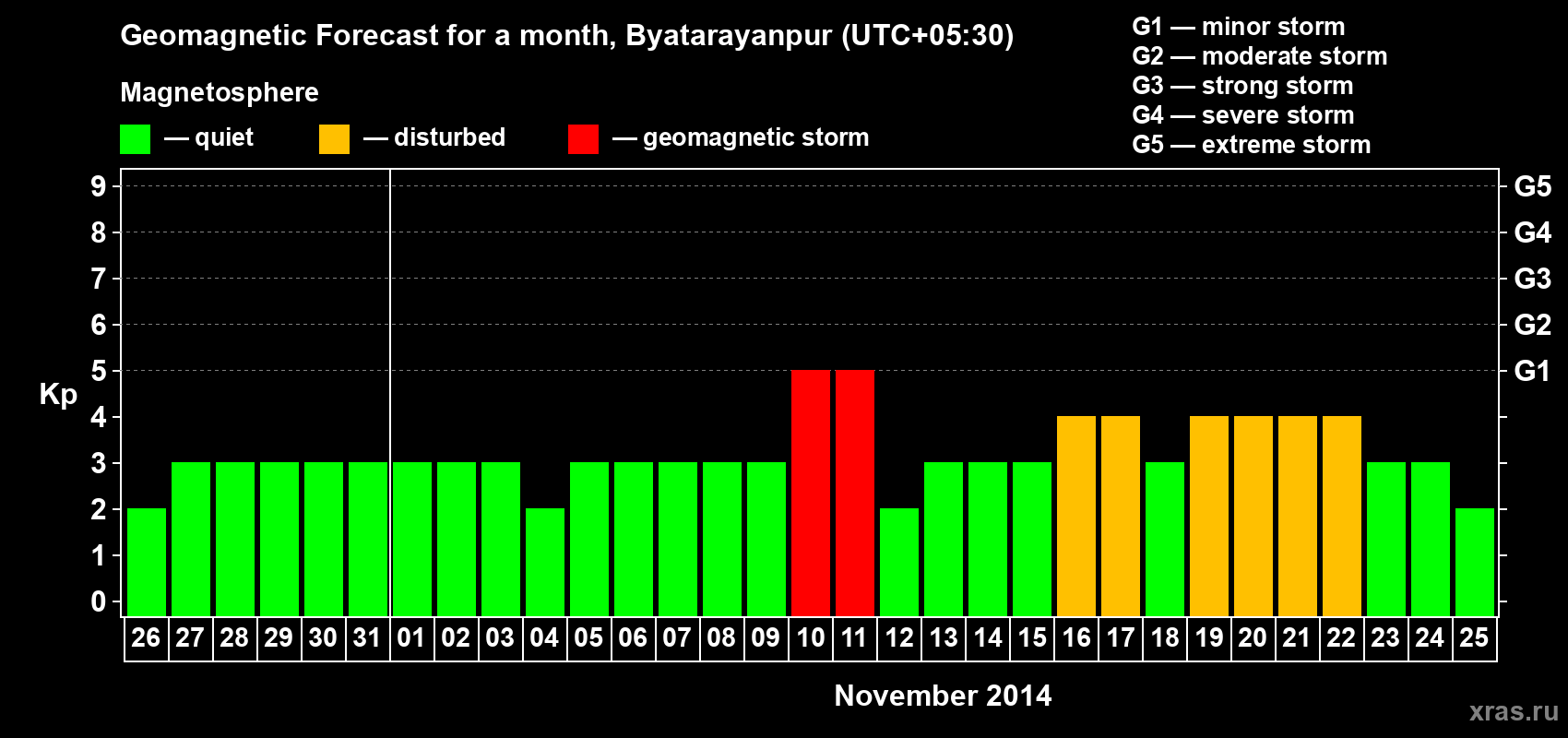Click date cell 23 on the axis
This screenshot has width=1568, height=738.
(1385, 638)
